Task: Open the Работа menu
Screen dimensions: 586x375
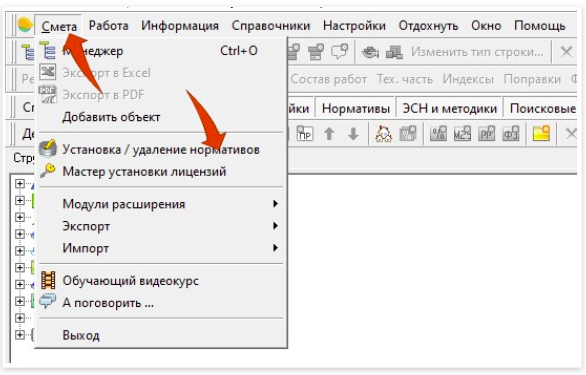Action: pyautogui.click(x=109, y=26)
